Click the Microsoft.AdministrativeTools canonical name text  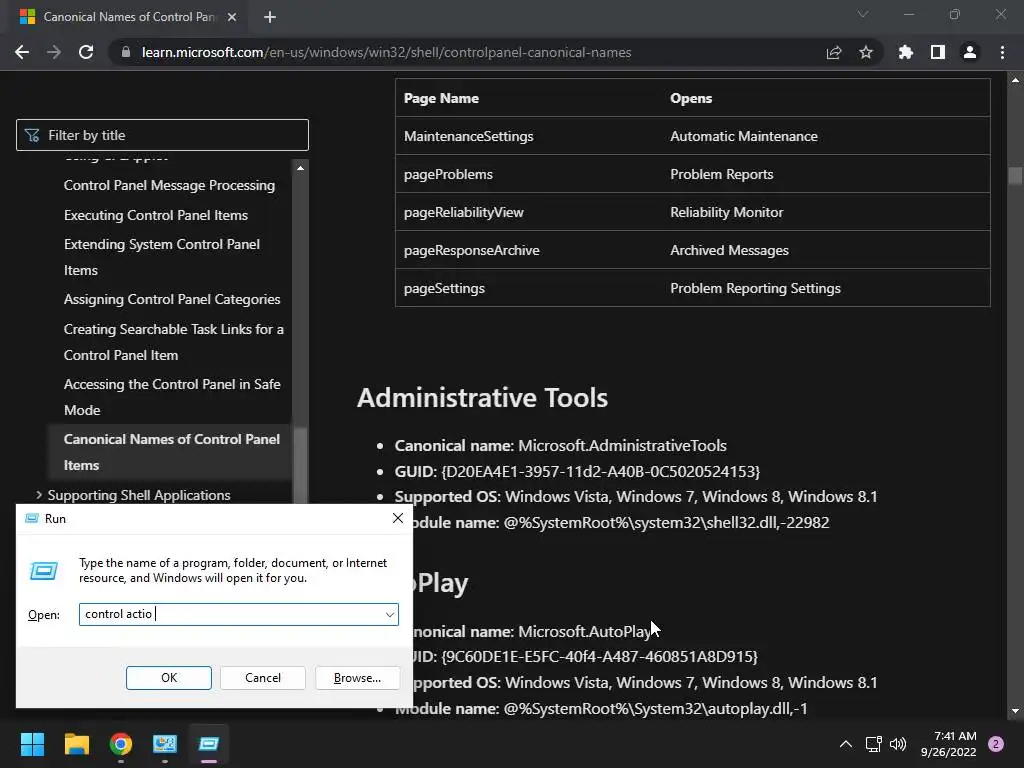coord(622,445)
